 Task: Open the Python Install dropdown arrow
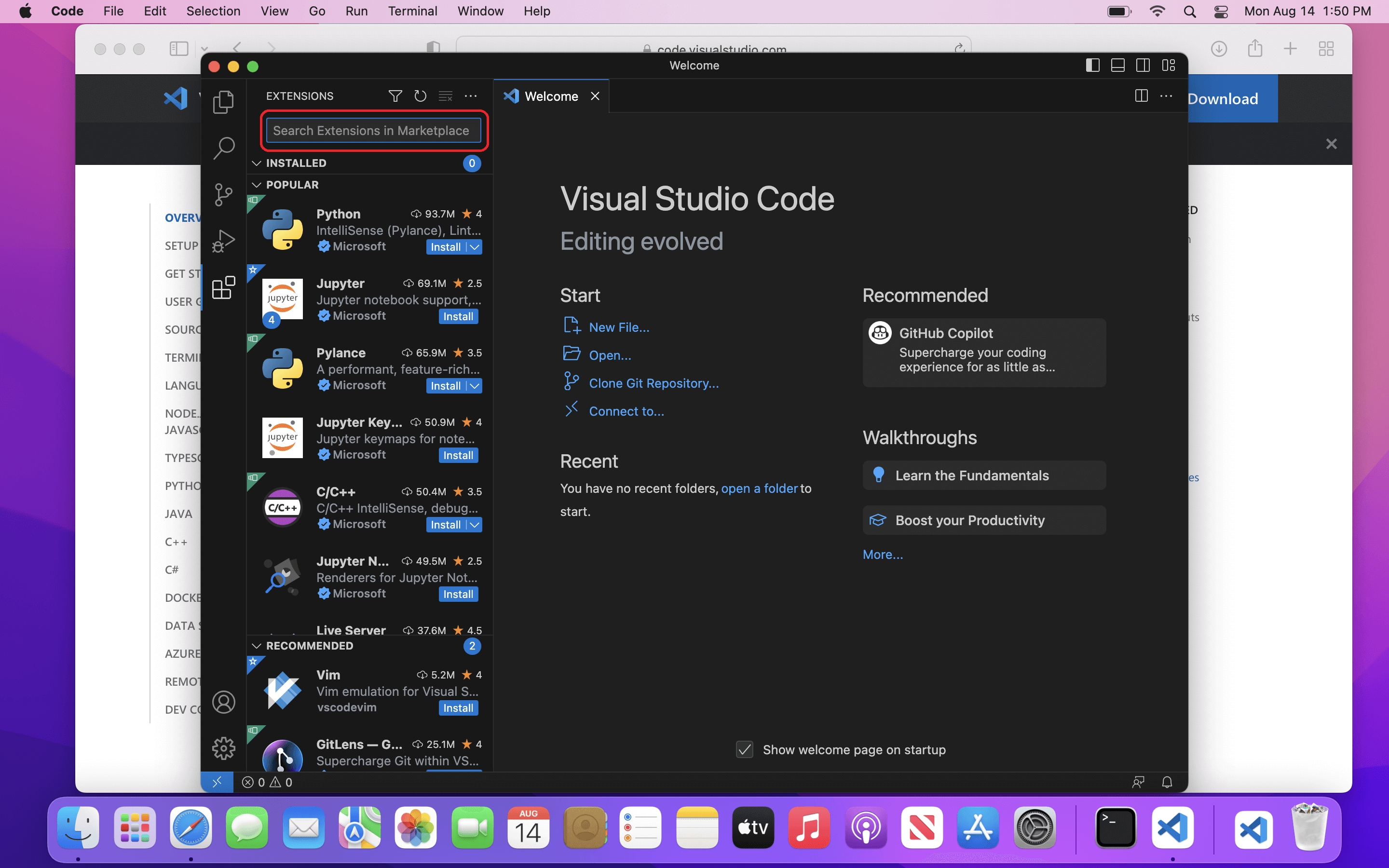pos(475,247)
